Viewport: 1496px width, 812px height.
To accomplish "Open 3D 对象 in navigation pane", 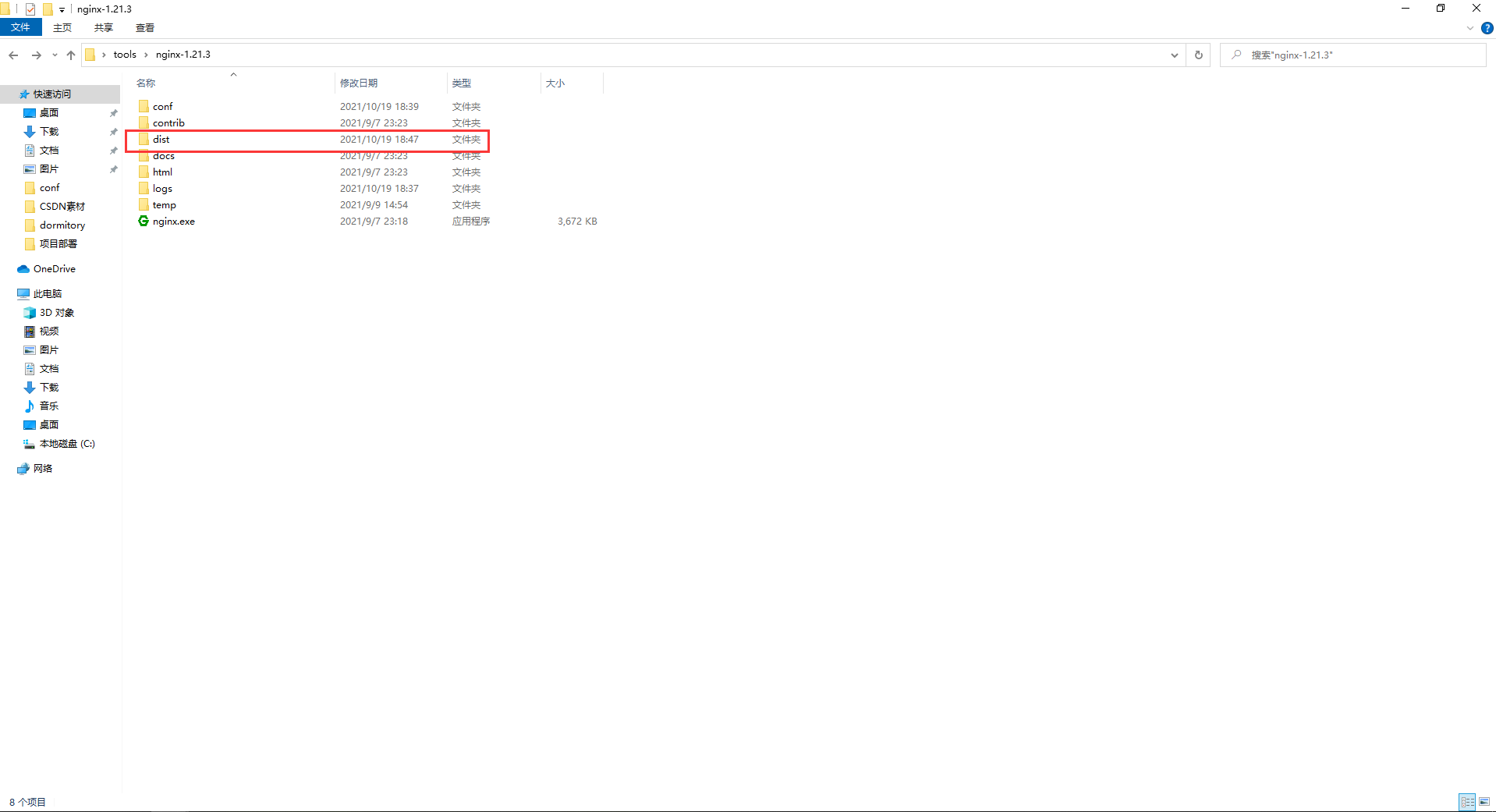I will pos(56,312).
